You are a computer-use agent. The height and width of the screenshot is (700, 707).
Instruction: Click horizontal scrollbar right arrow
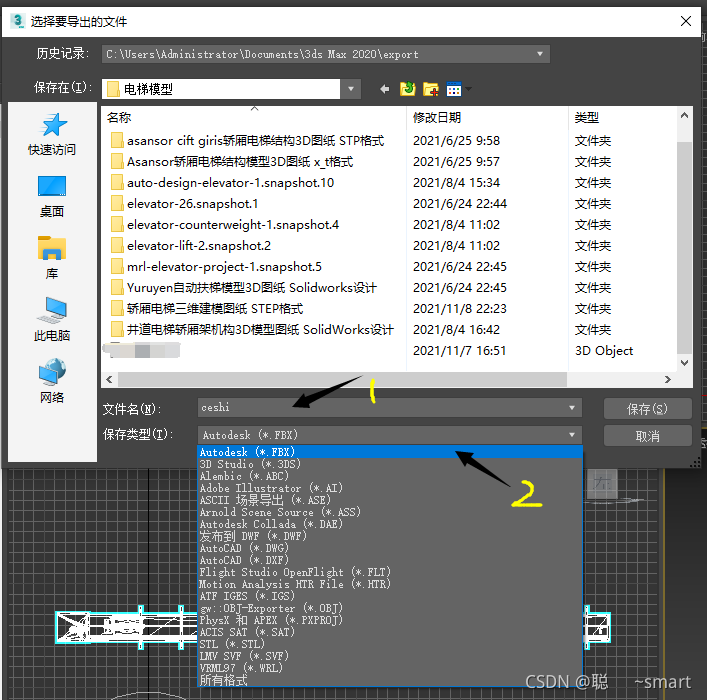(x=668, y=380)
